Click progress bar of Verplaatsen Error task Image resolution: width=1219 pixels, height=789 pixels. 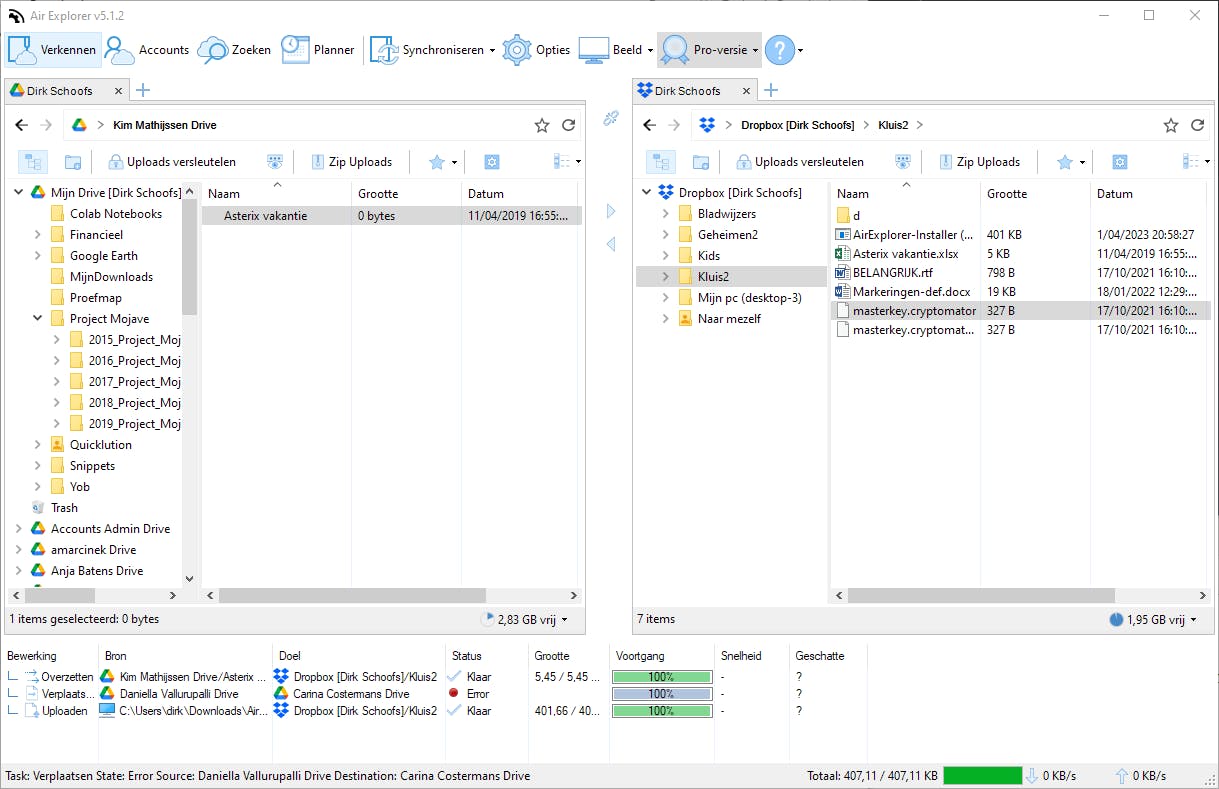[661, 694]
